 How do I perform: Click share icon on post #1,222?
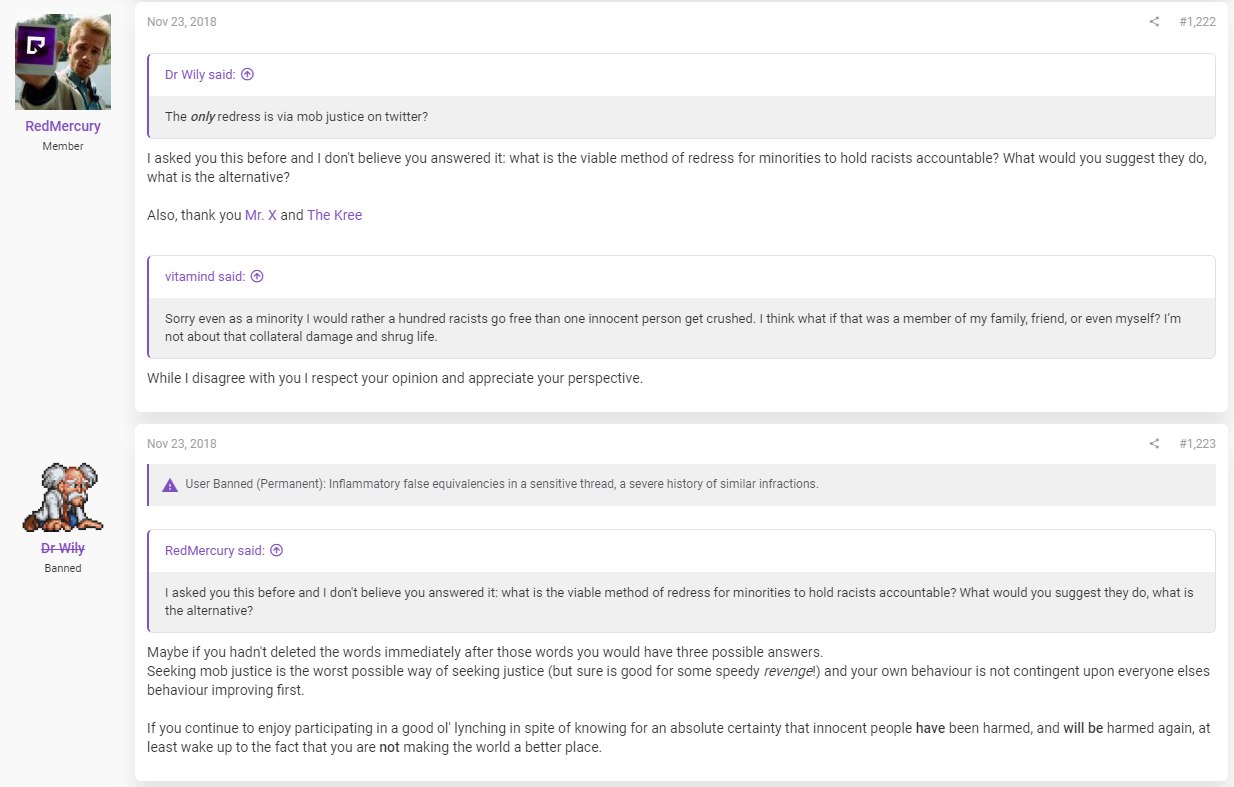[x=1154, y=22]
